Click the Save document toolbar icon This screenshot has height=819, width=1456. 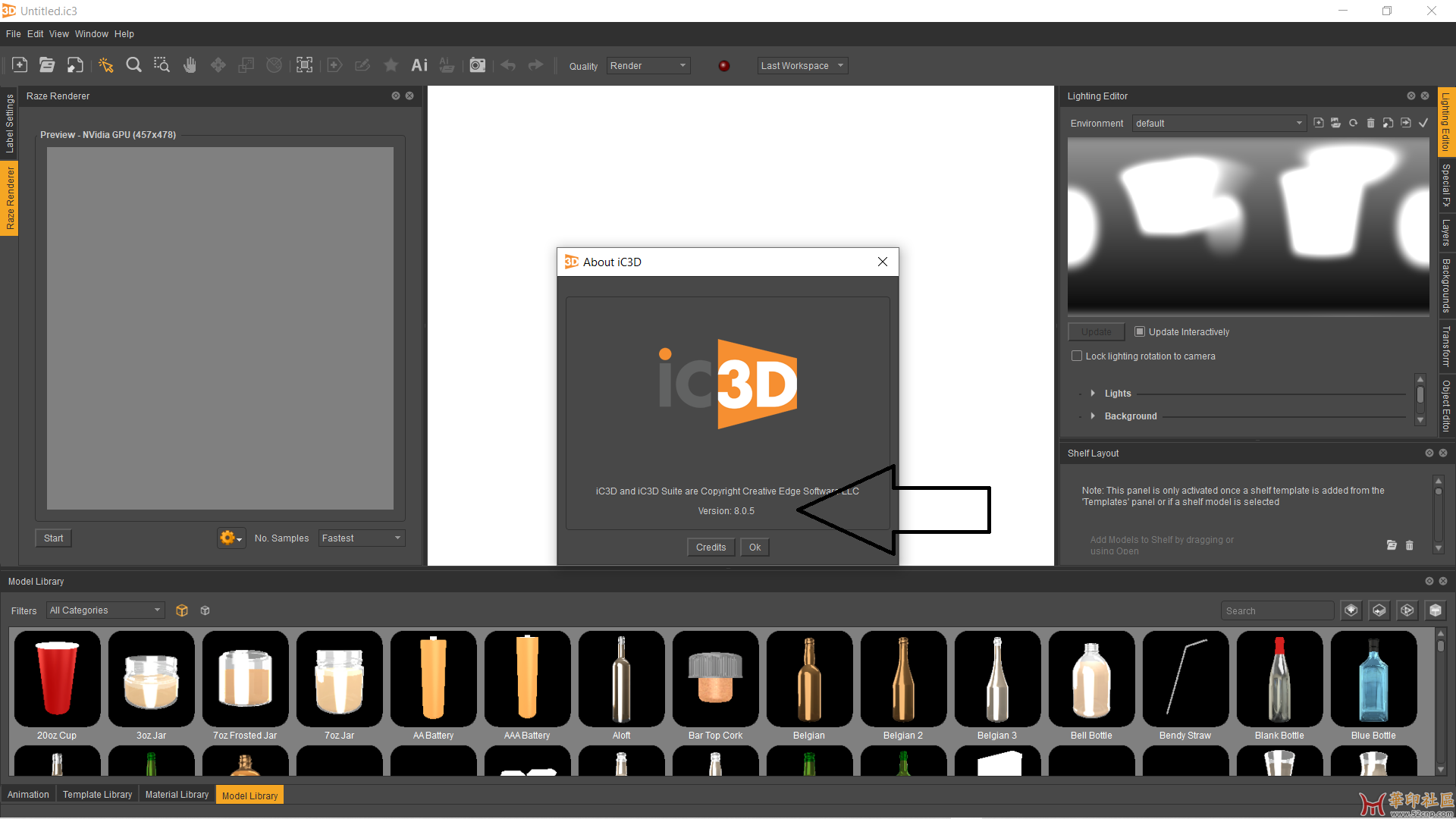(x=75, y=65)
